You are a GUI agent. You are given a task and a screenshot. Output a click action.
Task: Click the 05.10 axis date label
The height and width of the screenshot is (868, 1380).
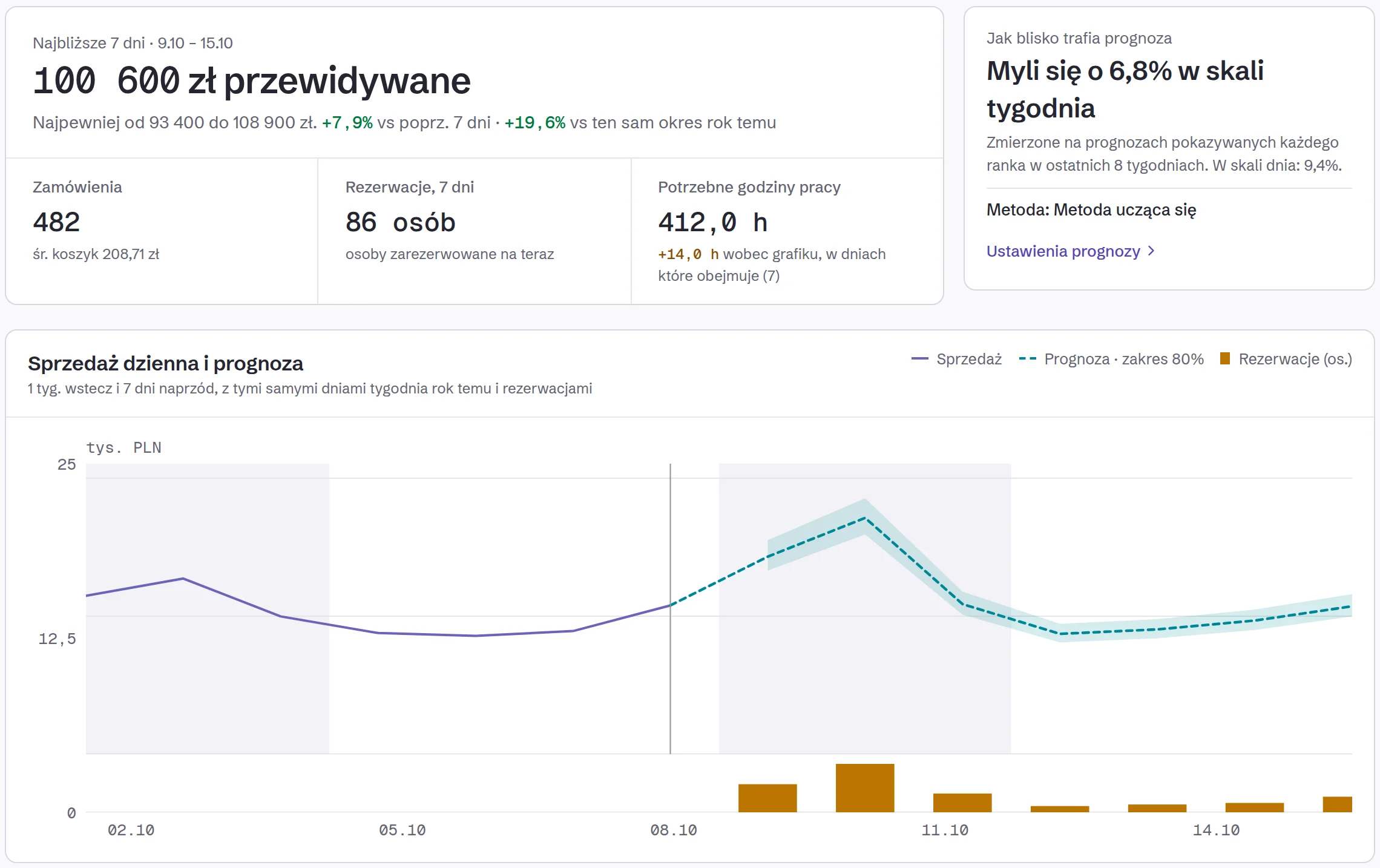click(402, 830)
